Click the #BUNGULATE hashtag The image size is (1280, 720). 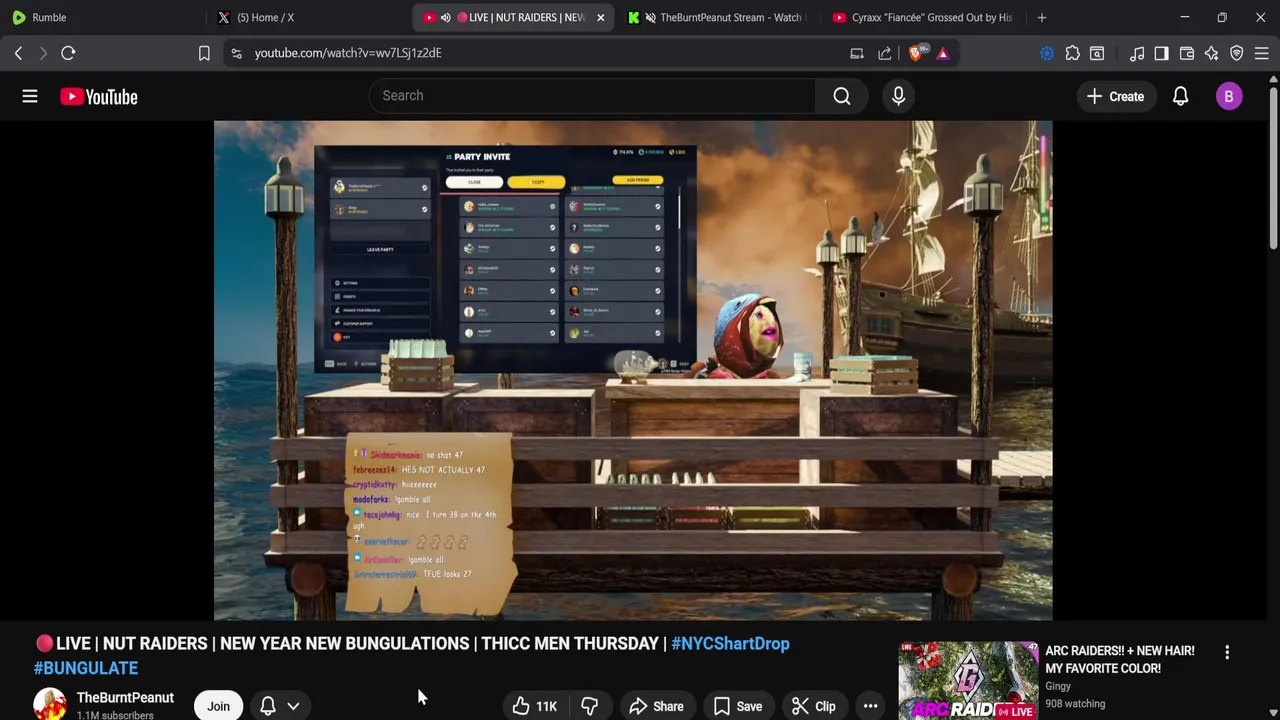86,668
